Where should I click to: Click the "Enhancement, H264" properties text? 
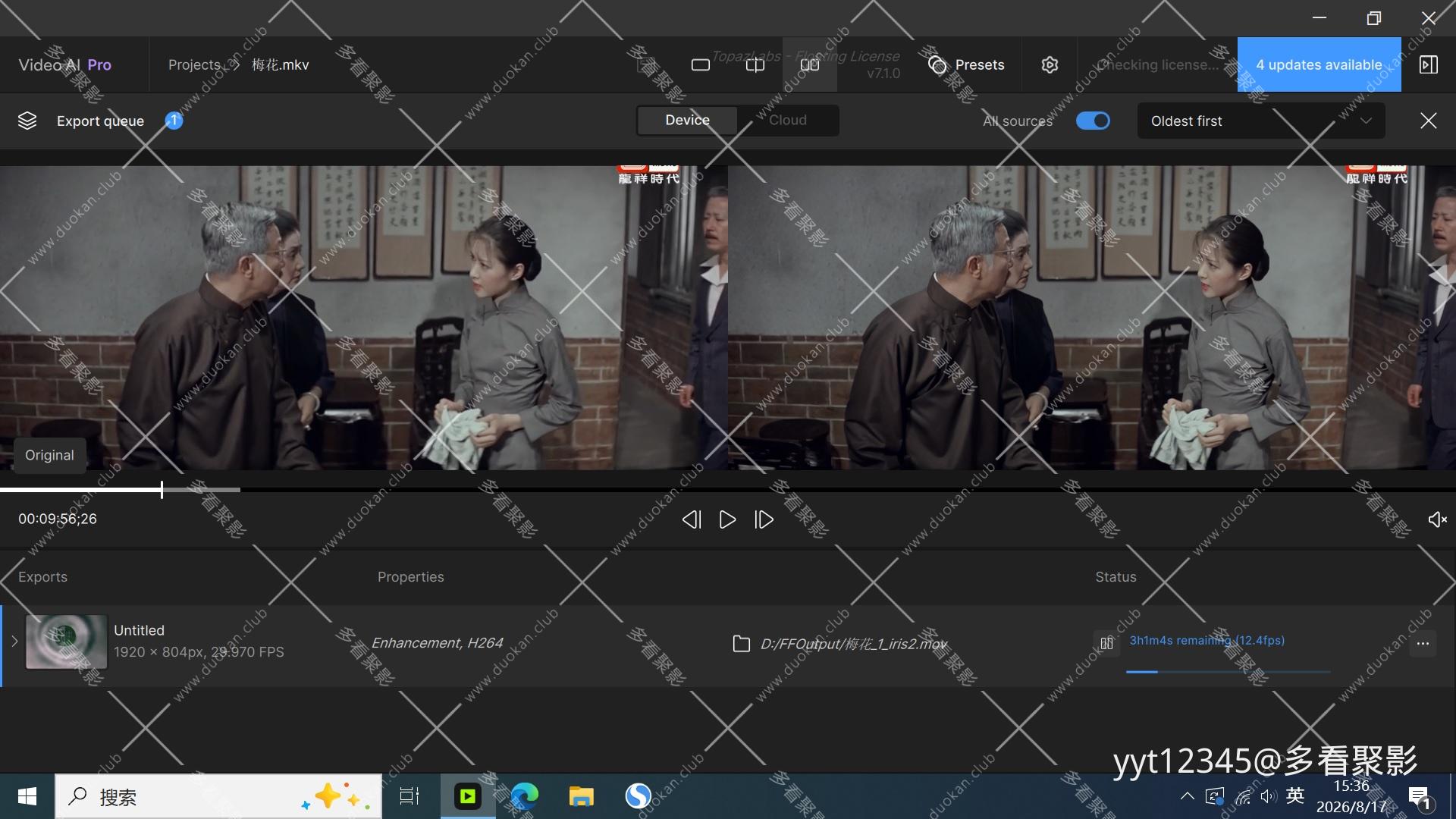coord(437,643)
